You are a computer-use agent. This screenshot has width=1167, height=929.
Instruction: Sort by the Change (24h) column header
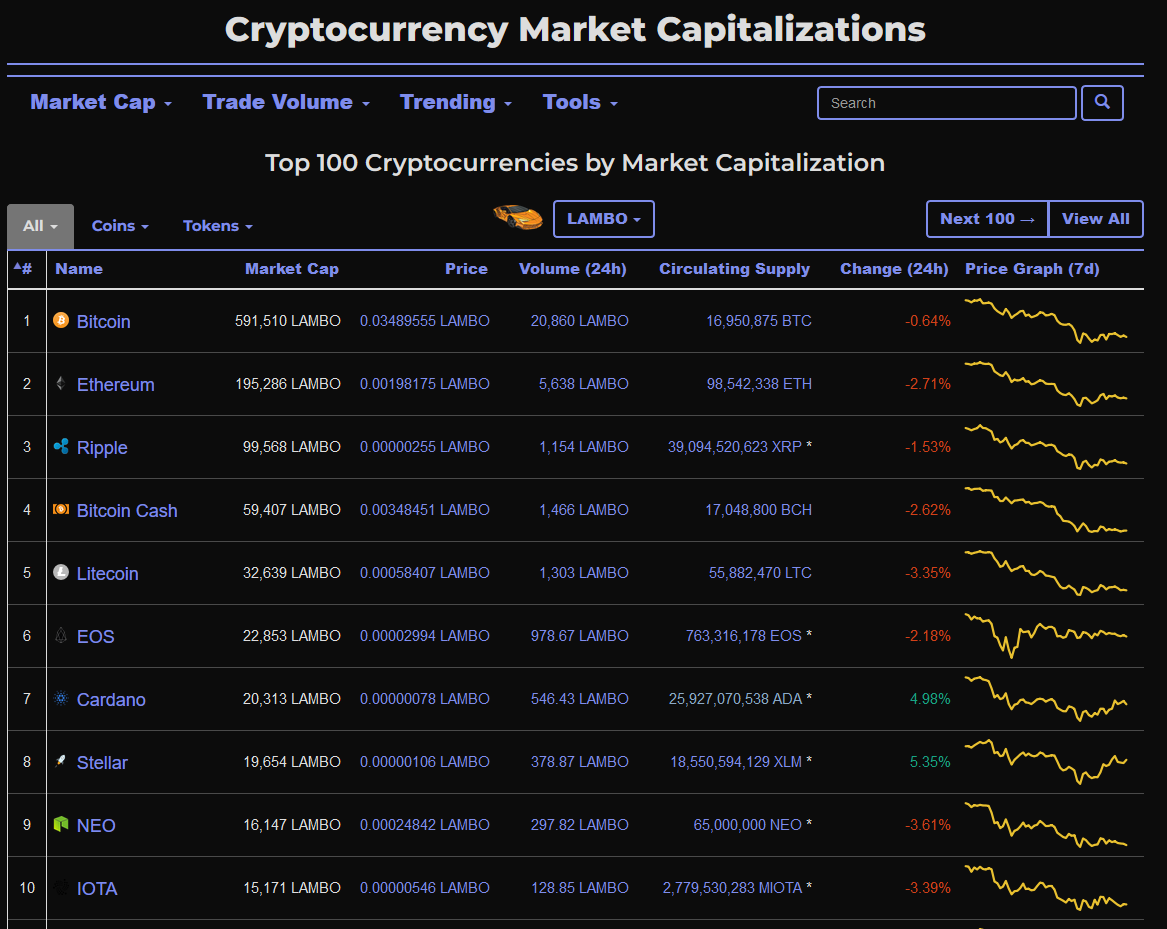point(894,269)
